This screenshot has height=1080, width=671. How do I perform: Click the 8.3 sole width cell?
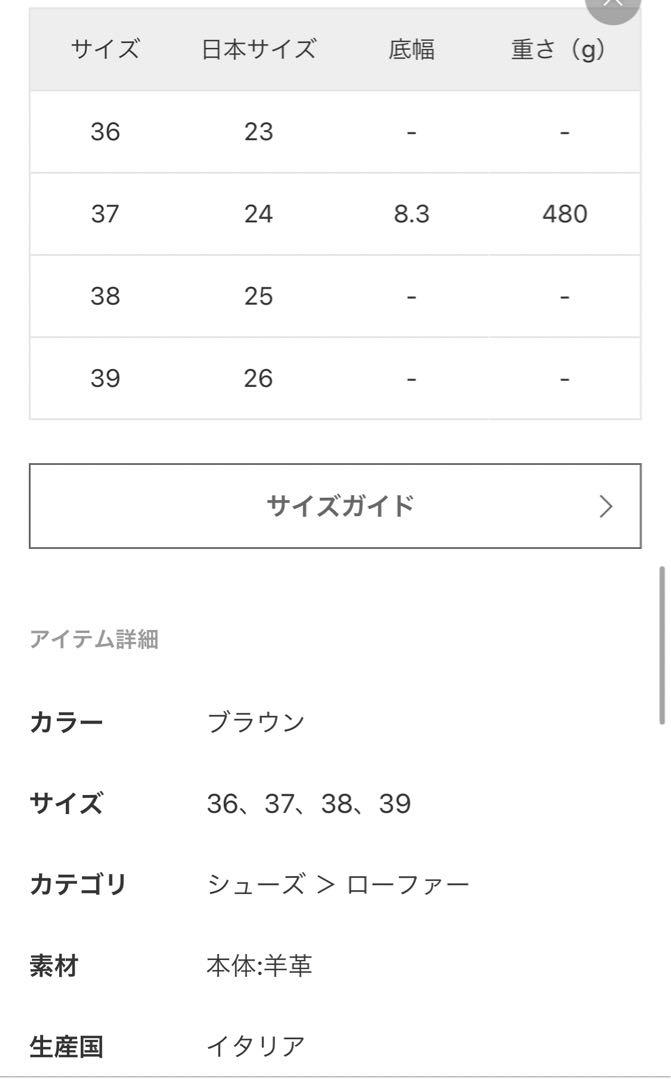411,214
